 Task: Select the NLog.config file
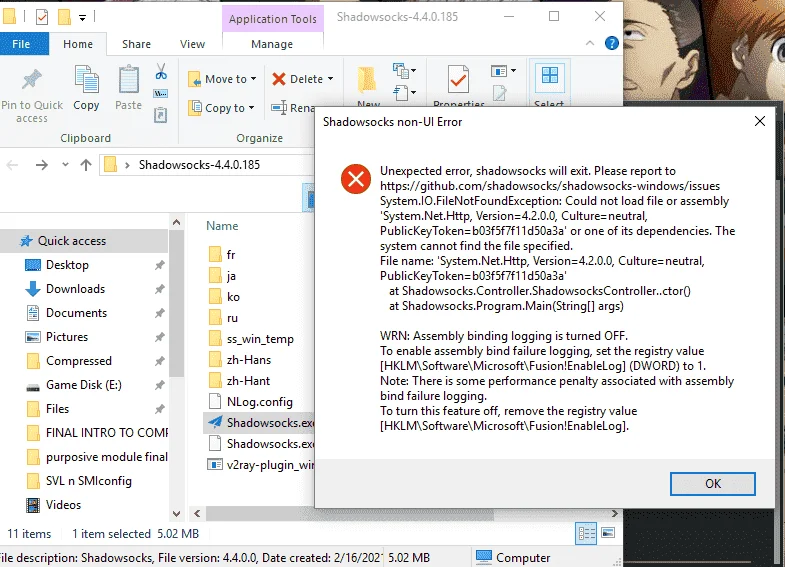(251, 402)
